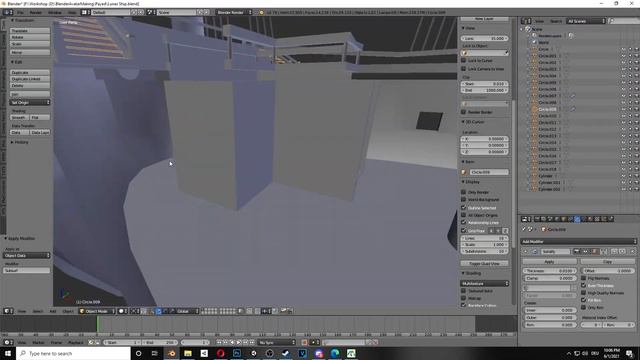Viewport: 640px width, 360px height.
Task: Open File Explorer from the taskbar
Action: pyautogui.click(x=188, y=353)
